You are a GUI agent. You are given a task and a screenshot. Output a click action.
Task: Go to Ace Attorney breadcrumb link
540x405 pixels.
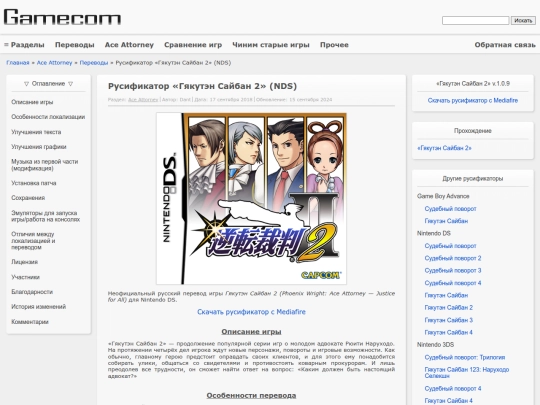54,63
